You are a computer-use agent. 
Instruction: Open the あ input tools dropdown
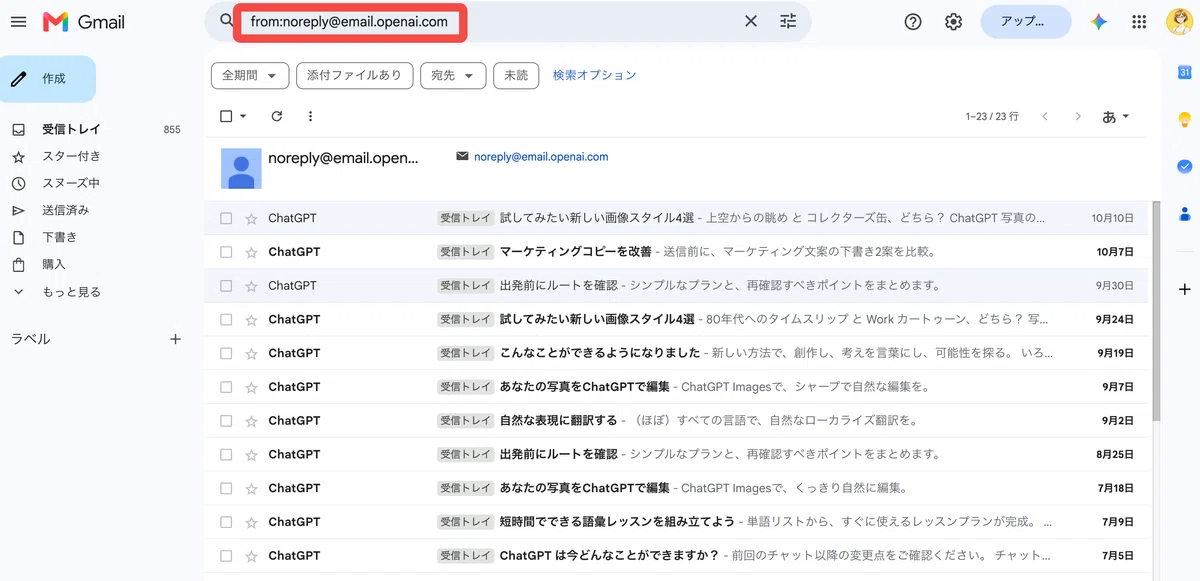[1115, 116]
